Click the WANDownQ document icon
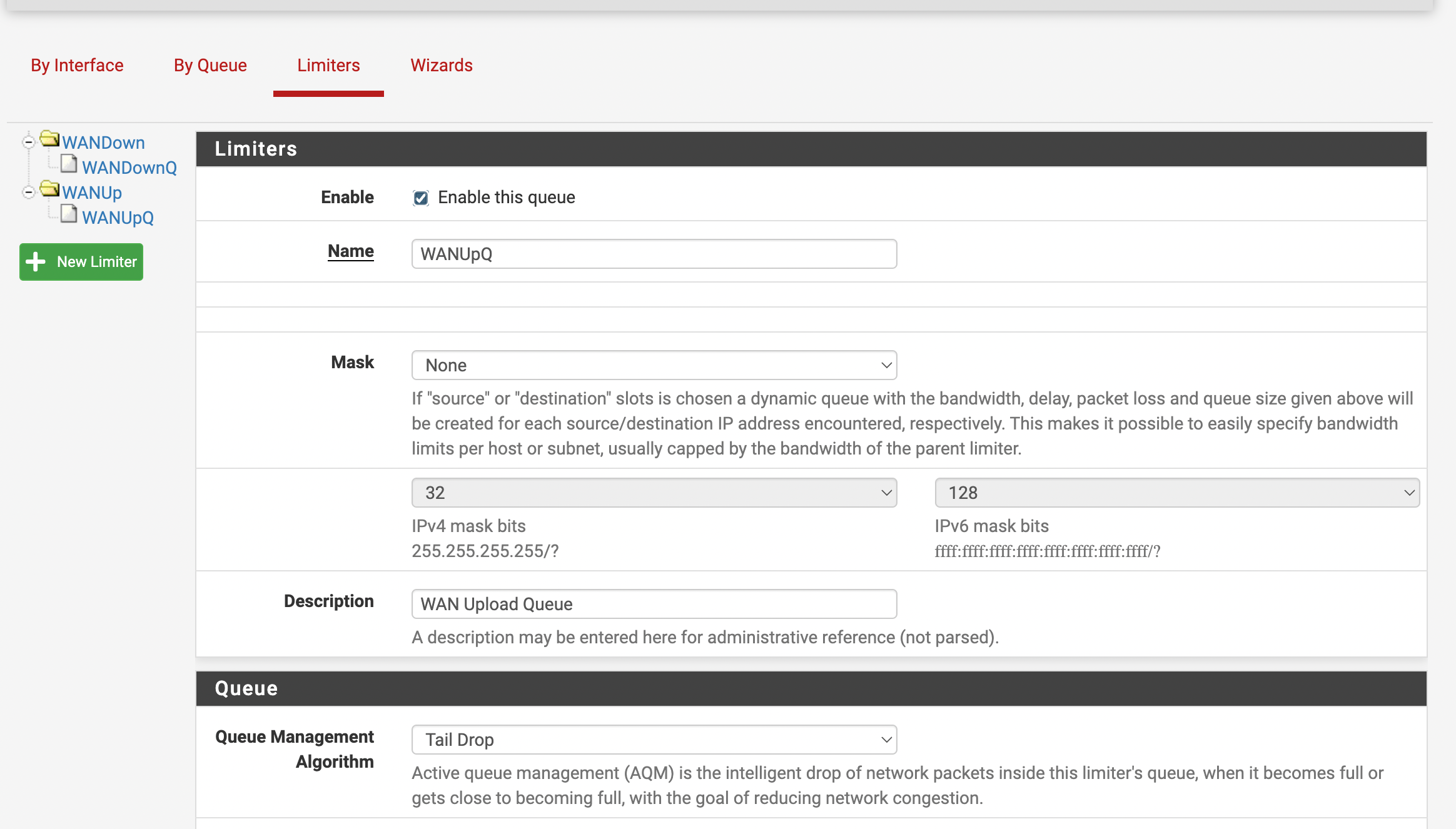 point(69,164)
